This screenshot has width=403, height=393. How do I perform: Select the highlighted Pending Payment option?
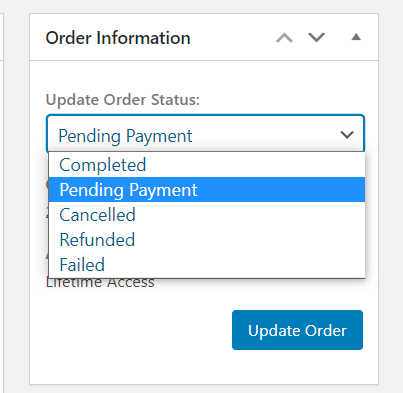tap(207, 190)
